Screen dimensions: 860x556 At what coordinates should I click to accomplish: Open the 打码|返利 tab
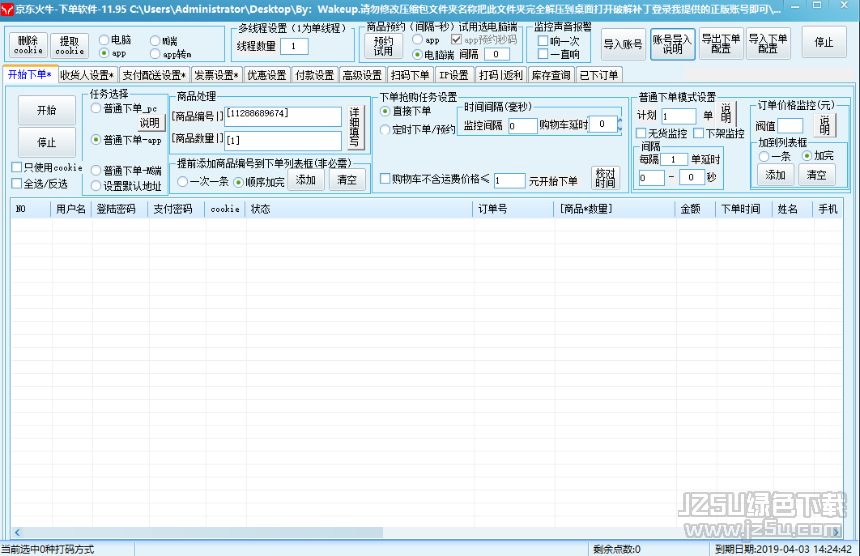tap(501, 75)
